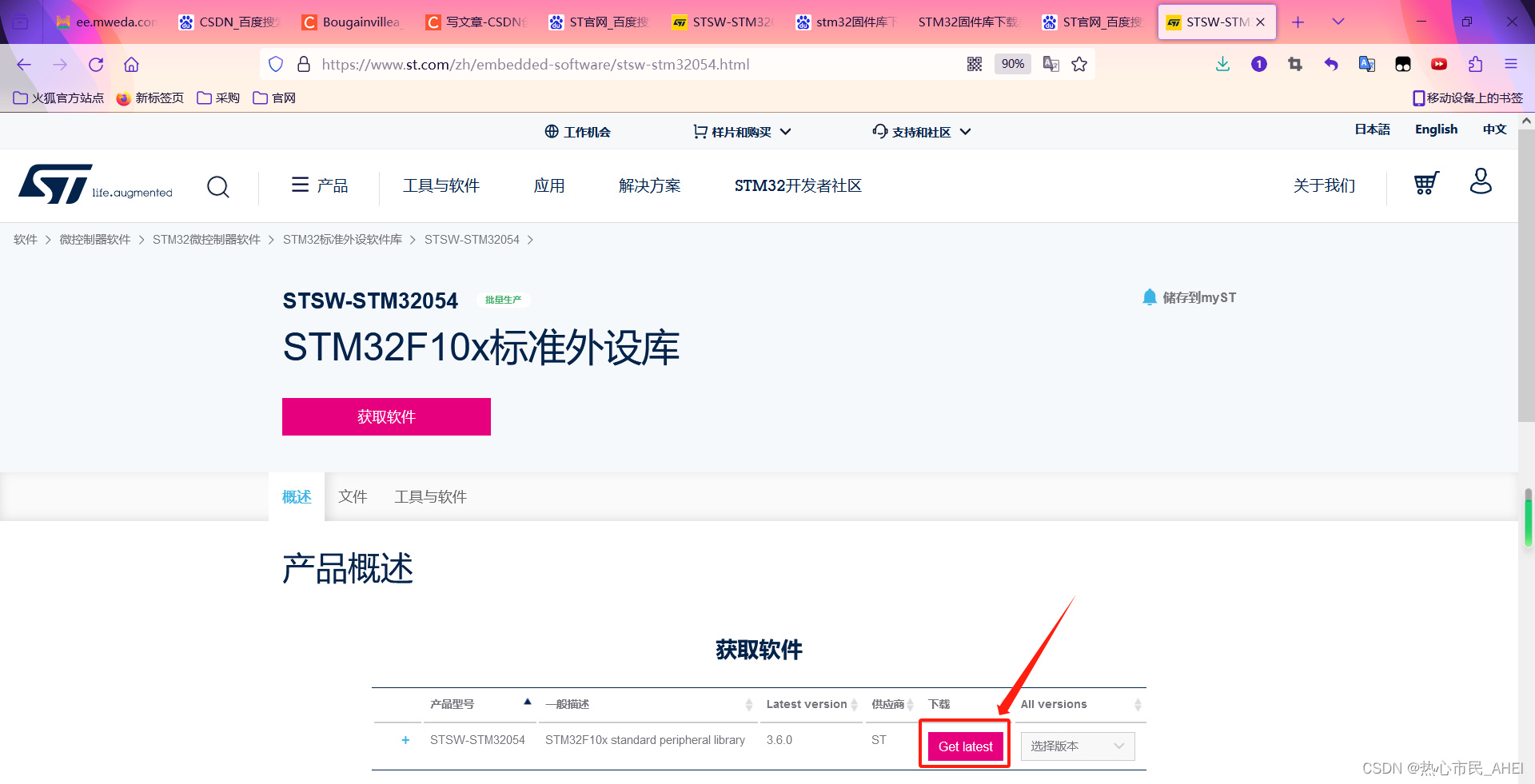The height and width of the screenshot is (784, 1535).
Task: Switch to the Bougainvillea browser tab
Action: pos(352,22)
